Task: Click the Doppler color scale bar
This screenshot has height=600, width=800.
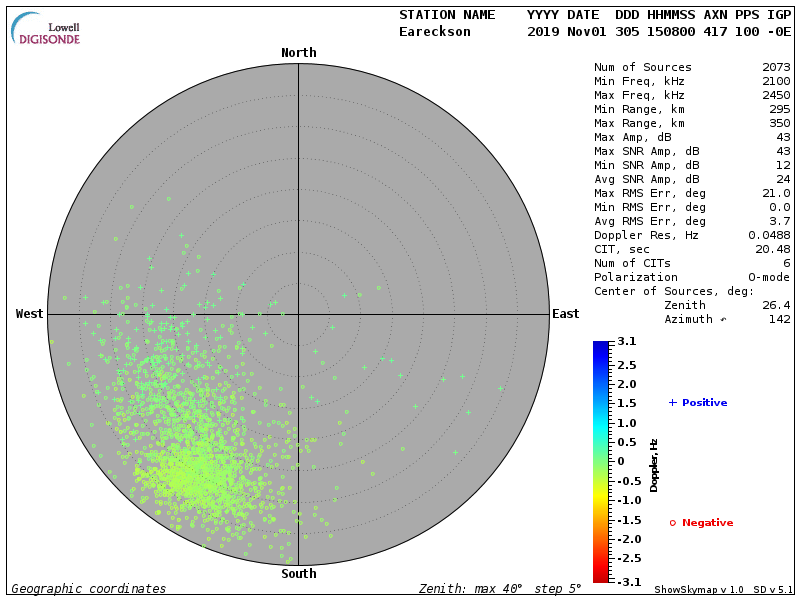Action: [x=600, y=461]
